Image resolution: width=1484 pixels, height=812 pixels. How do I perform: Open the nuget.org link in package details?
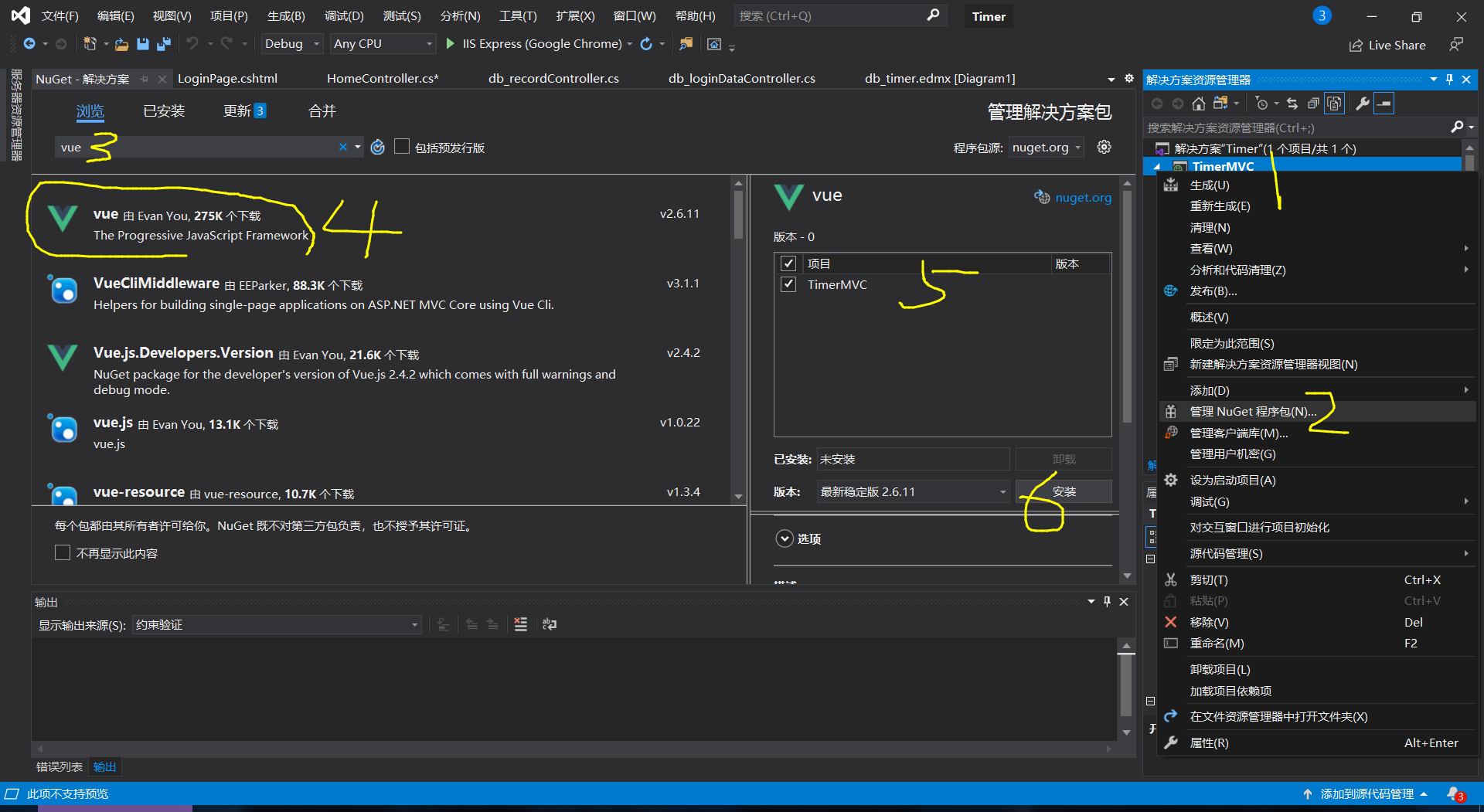1083,197
